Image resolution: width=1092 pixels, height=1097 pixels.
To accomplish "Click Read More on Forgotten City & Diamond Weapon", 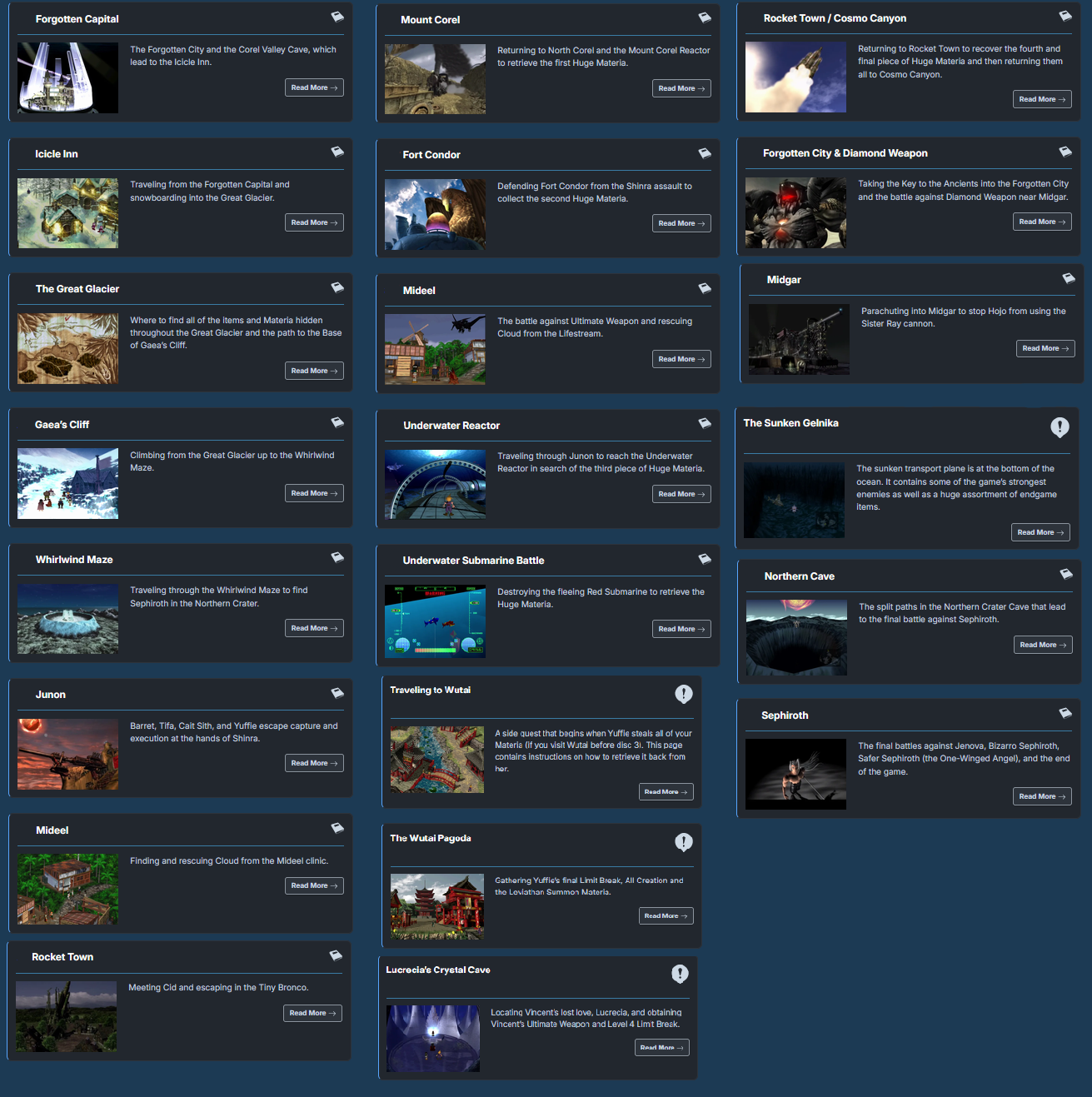I will [1042, 222].
